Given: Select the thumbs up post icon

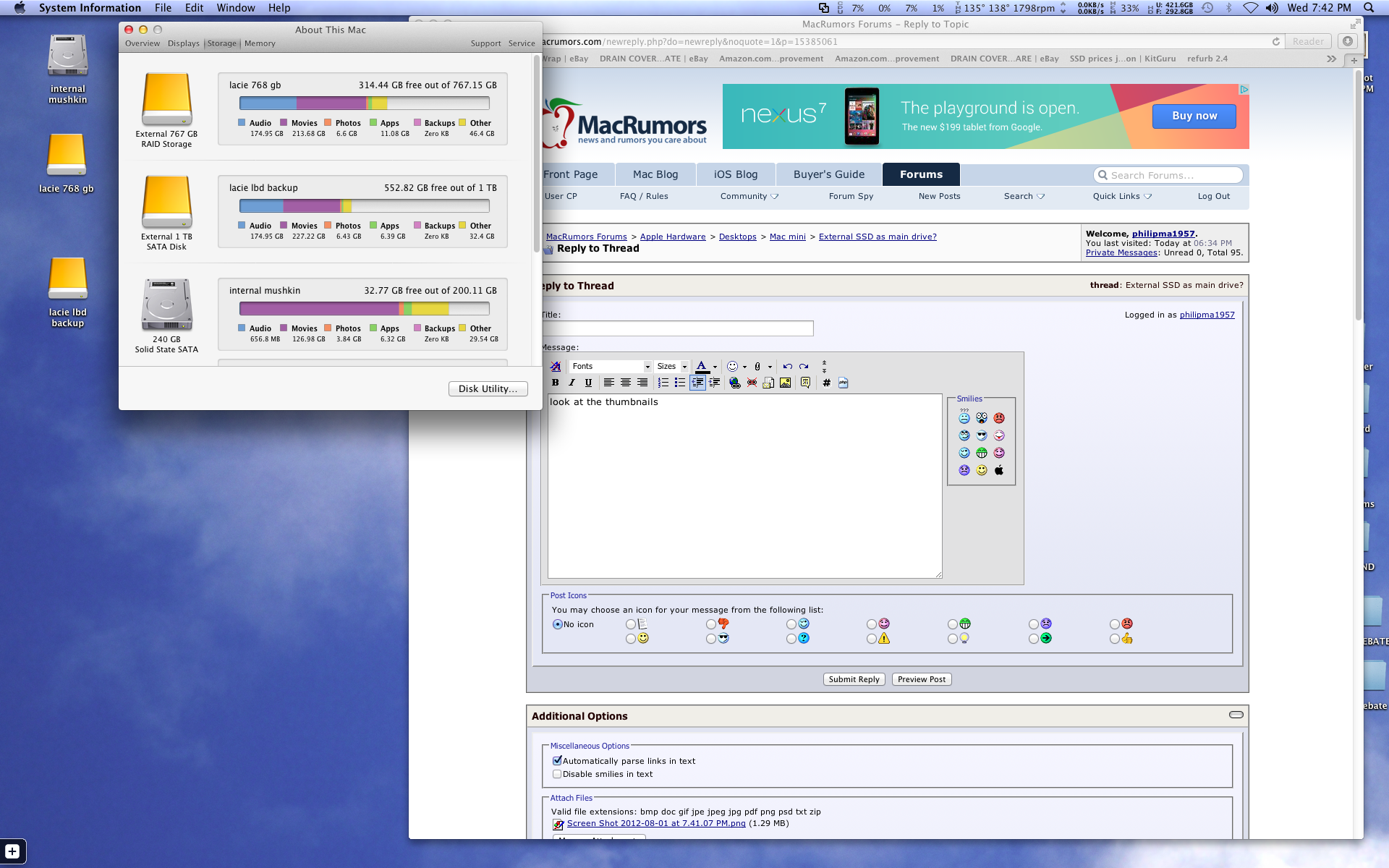Looking at the screenshot, I should 1115,639.
